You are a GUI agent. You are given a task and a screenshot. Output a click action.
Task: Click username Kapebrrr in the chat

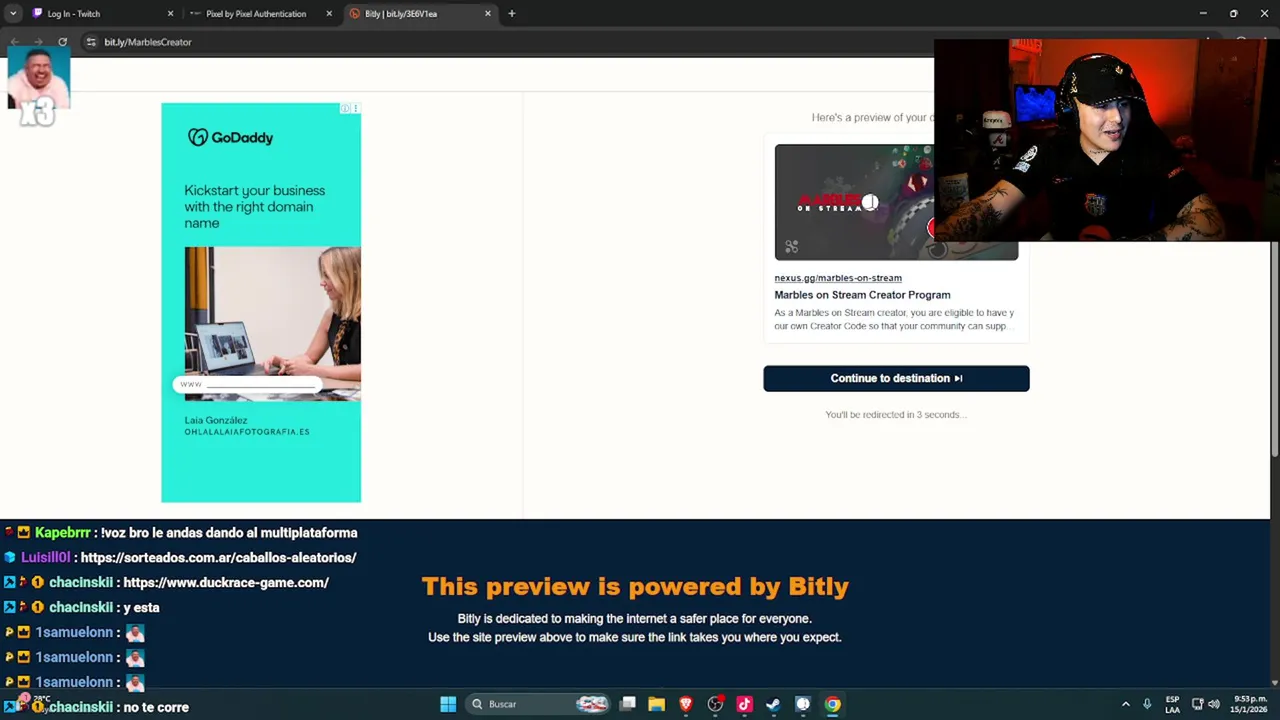pyautogui.click(x=63, y=533)
